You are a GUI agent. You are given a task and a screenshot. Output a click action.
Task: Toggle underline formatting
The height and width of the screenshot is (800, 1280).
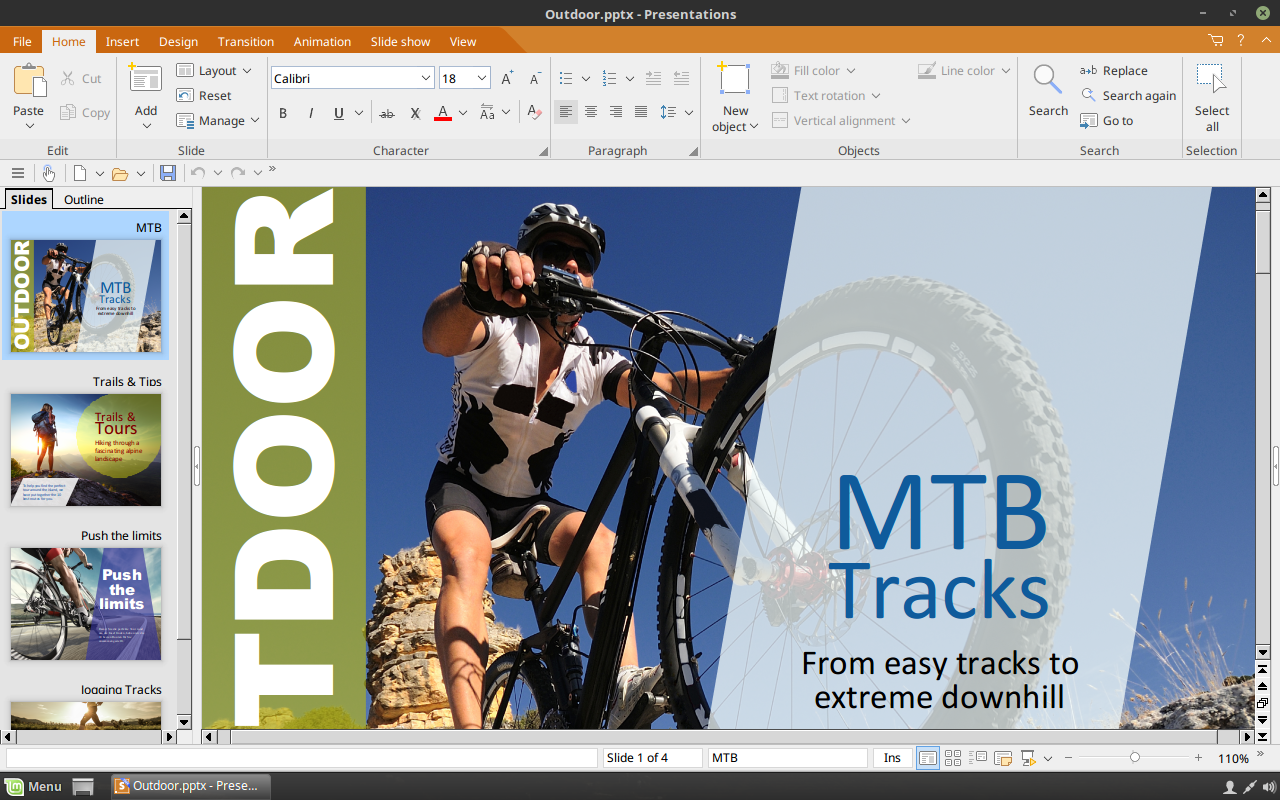339,113
